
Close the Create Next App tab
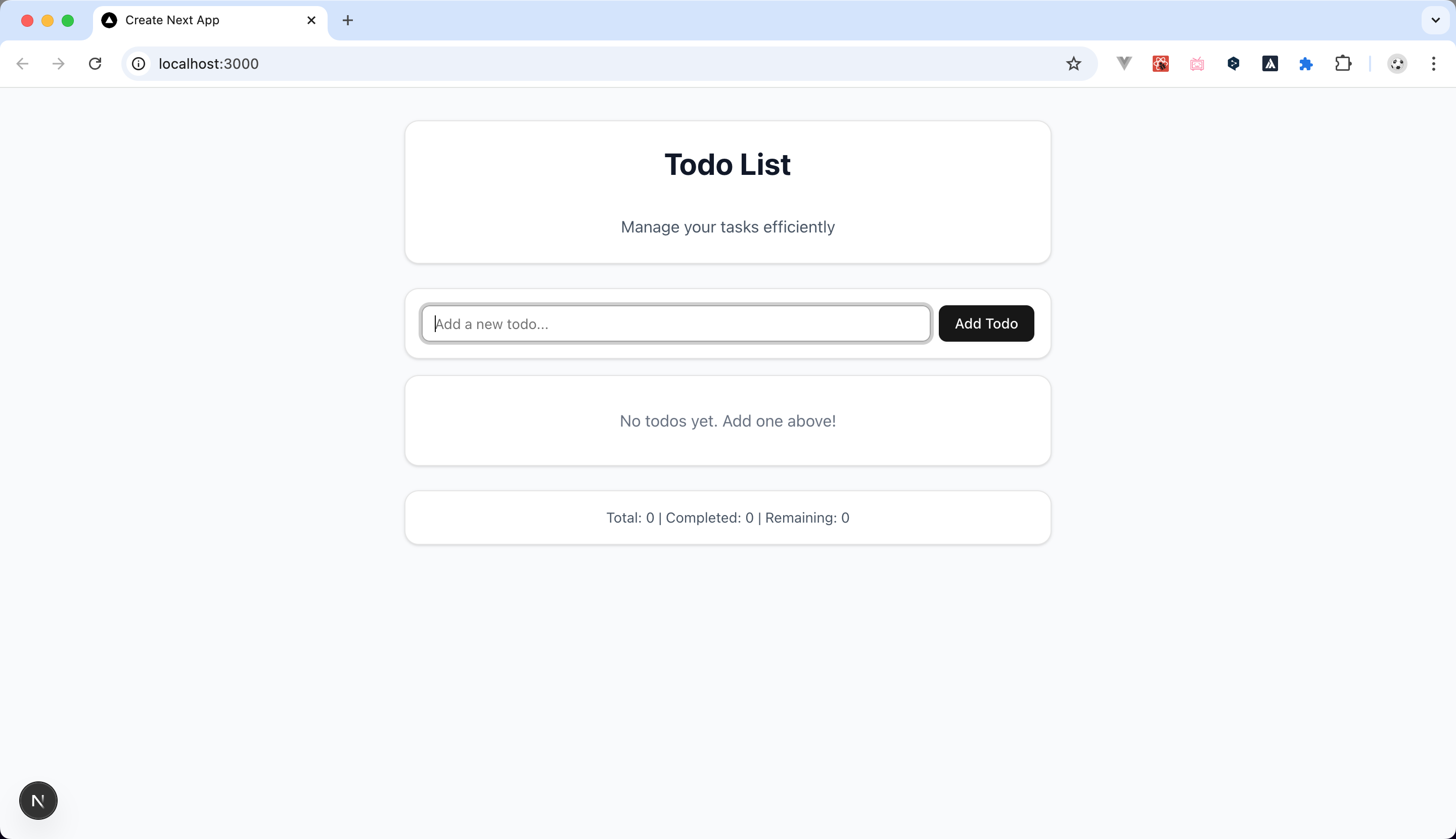pyautogui.click(x=311, y=20)
